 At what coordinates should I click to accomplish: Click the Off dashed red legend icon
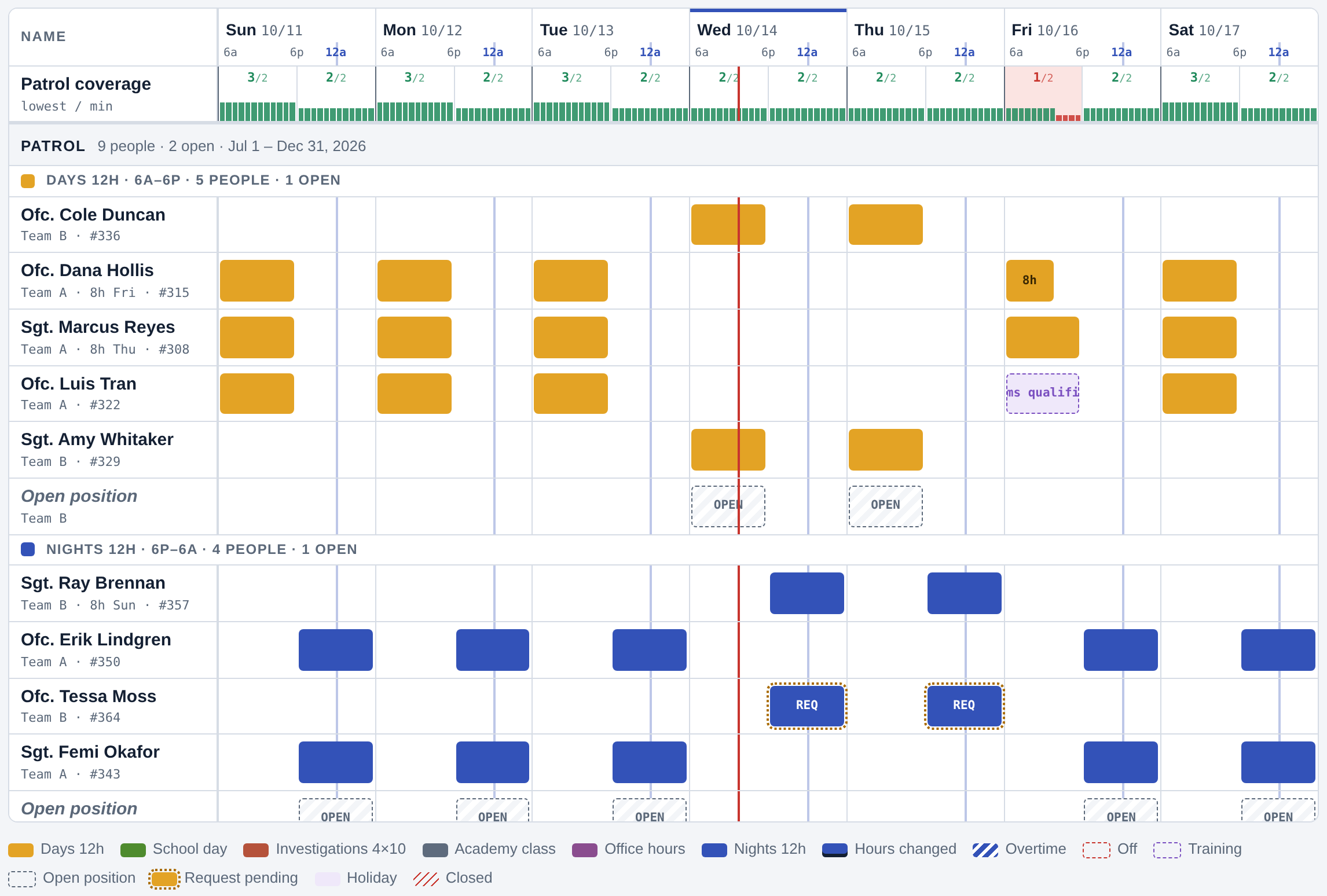[x=1097, y=850]
